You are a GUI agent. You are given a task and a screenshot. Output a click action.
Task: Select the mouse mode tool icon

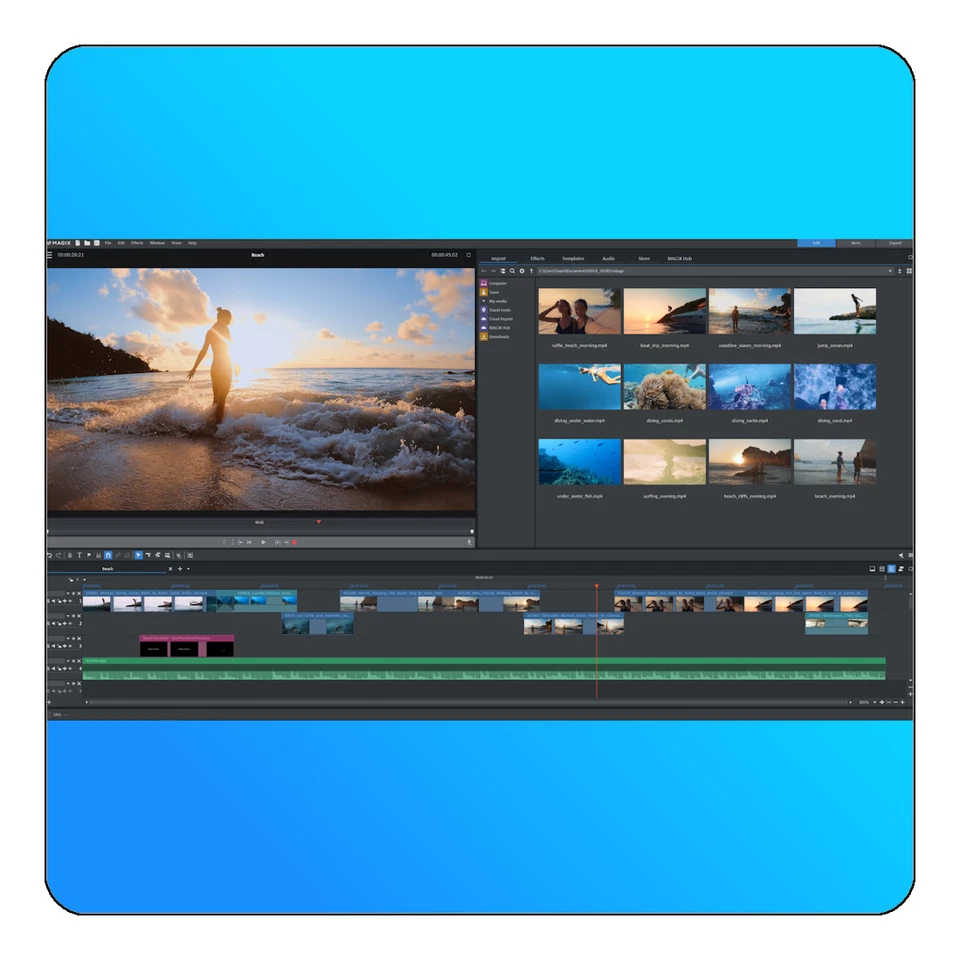pyautogui.click(x=138, y=555)
